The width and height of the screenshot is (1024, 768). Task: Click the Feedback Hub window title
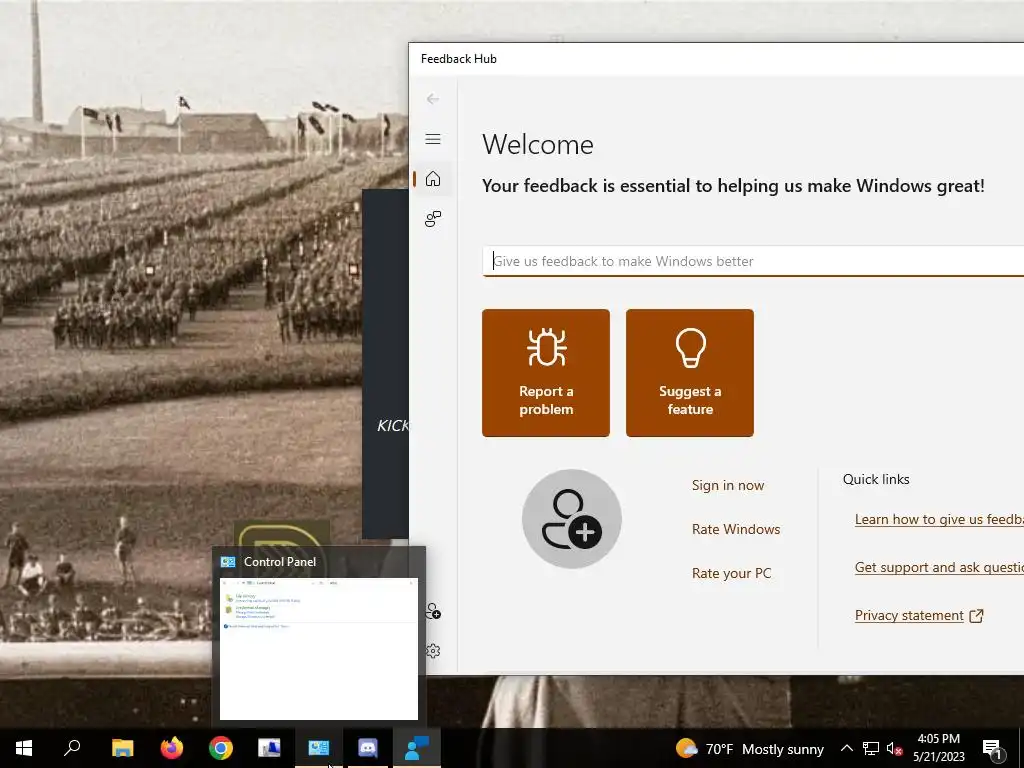458,59
